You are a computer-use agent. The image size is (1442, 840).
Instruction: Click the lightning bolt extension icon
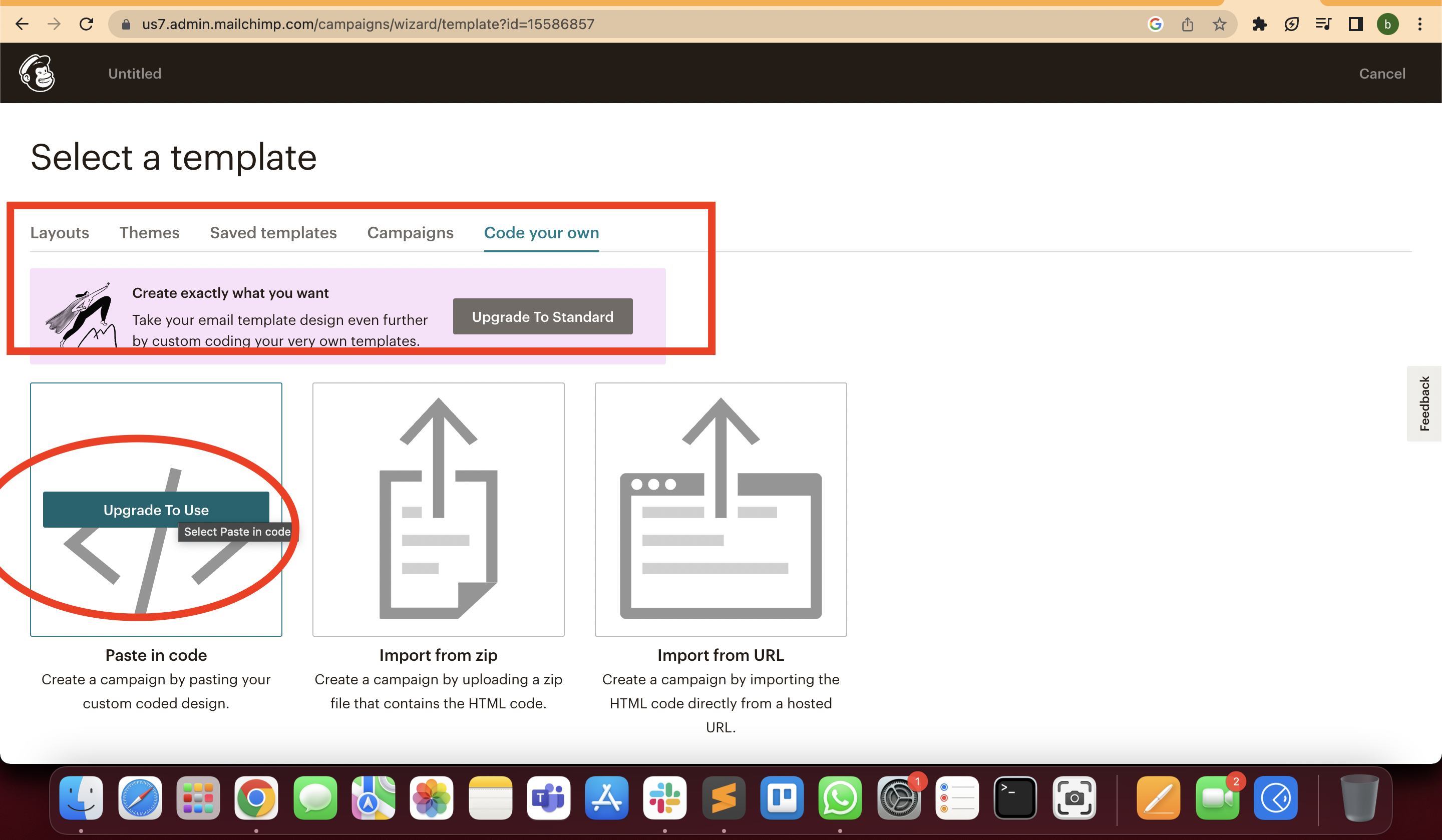[1291, 24]
